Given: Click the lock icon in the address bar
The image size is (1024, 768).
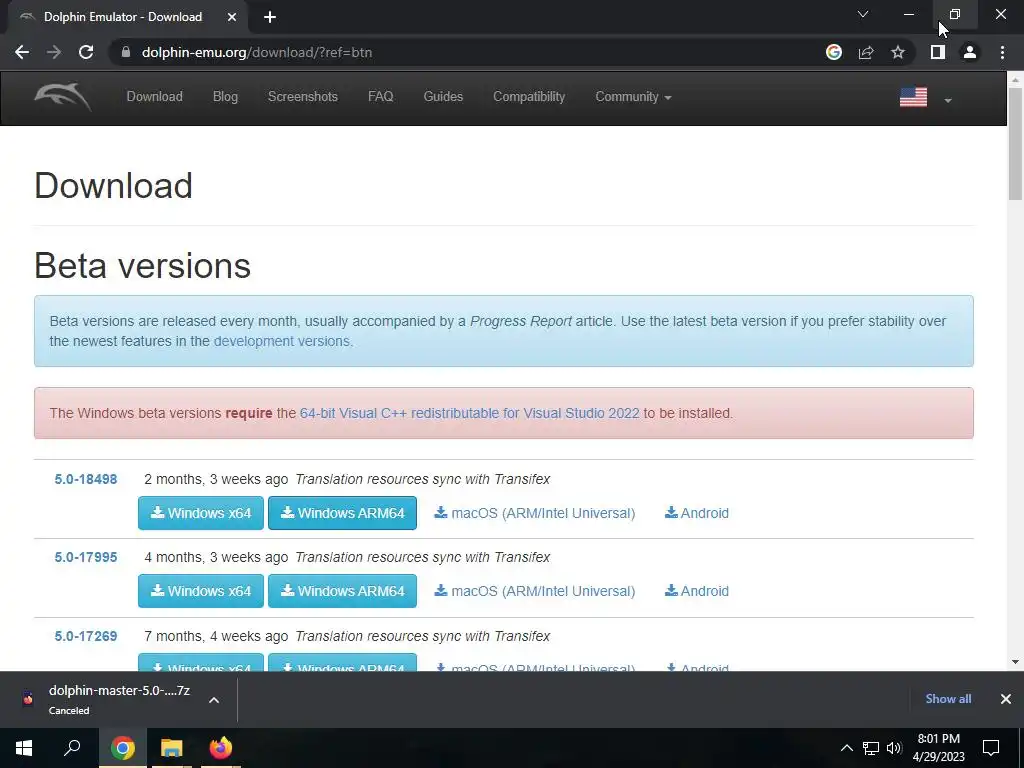Looking at the screenshot, I should point(126,52).
